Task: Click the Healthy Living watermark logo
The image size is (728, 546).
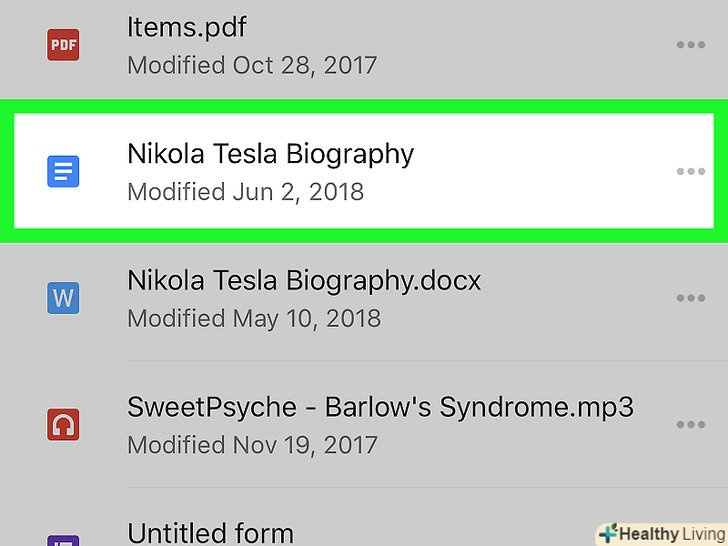Action: [660, 533]
